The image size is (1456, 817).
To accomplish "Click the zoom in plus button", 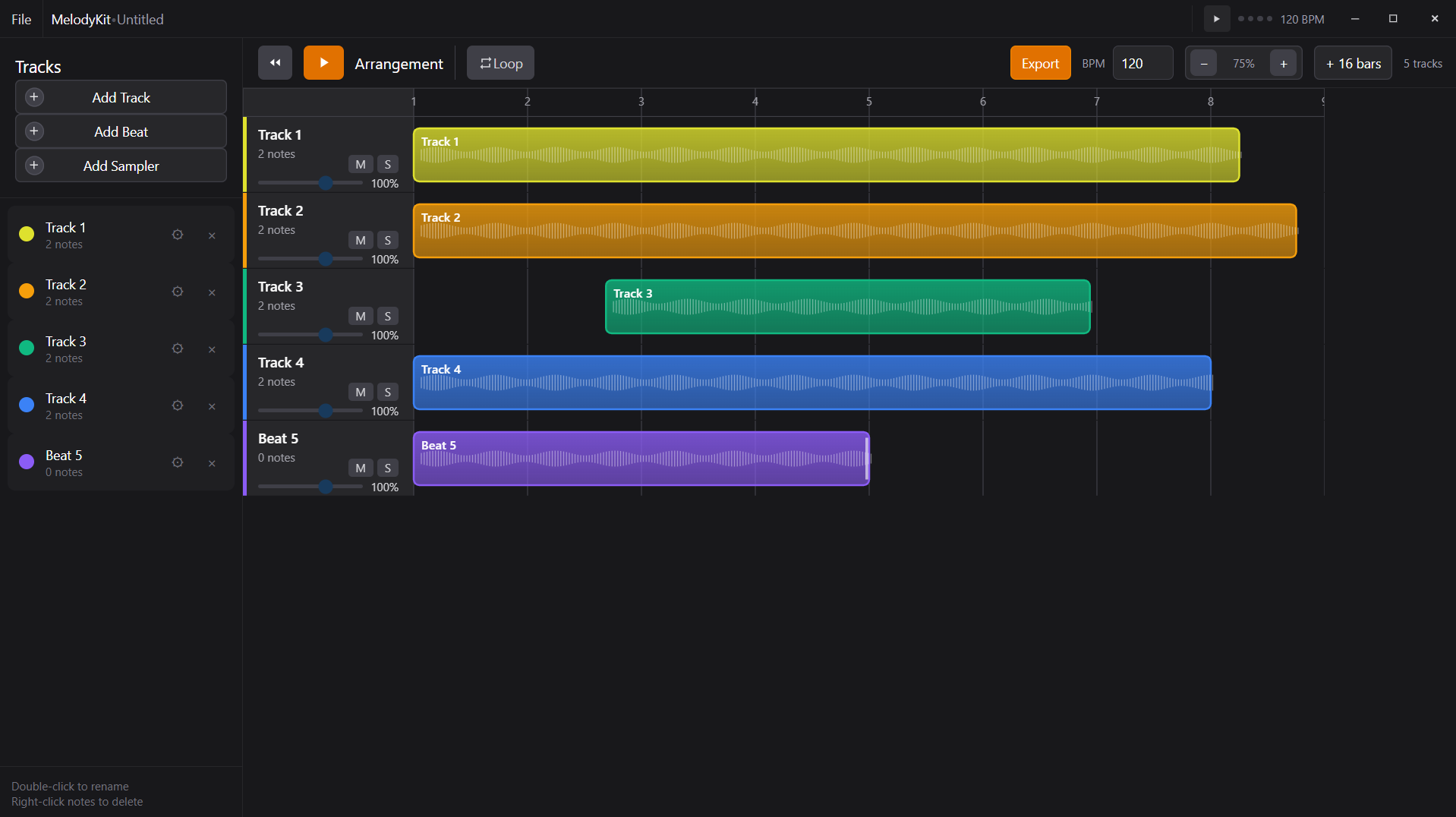I will tap(1283, 64).
